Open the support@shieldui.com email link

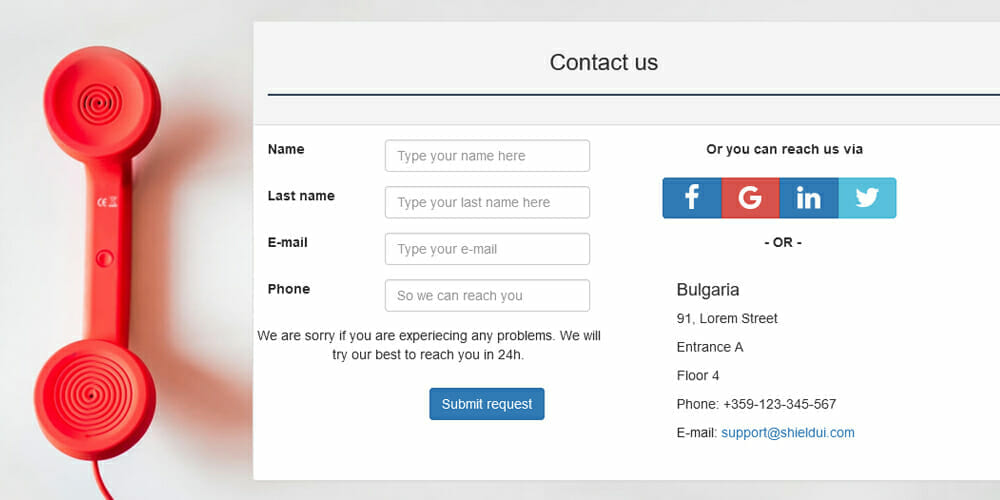click(x=787, y=433)
